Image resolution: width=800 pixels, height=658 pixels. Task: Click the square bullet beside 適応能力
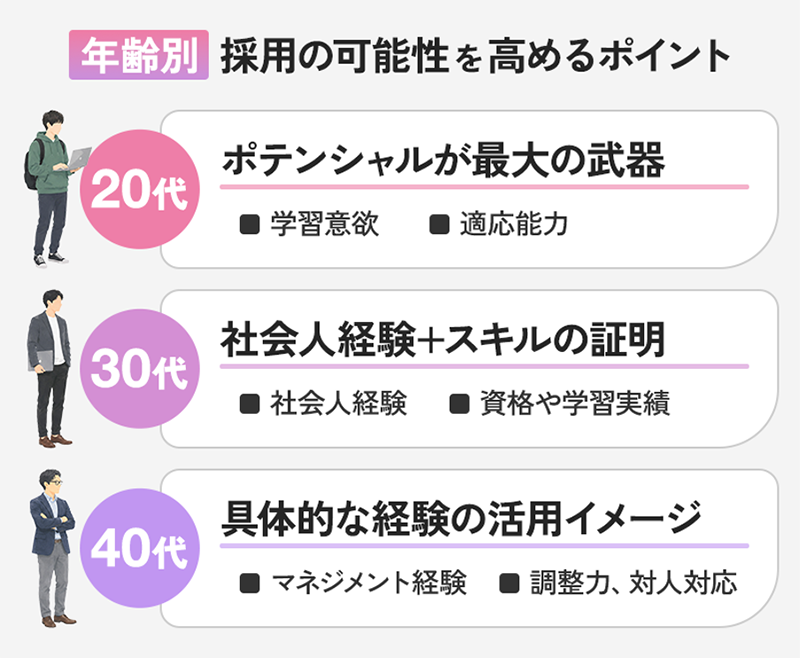439,224
